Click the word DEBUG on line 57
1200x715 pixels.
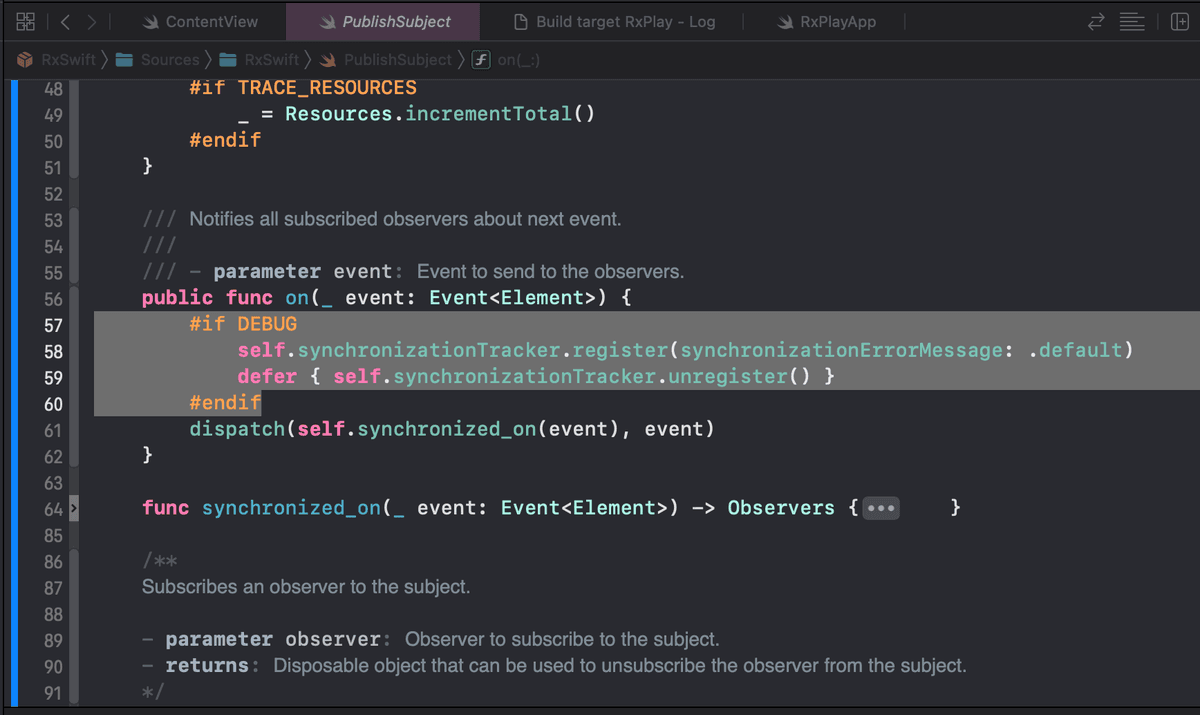[267, 325]
